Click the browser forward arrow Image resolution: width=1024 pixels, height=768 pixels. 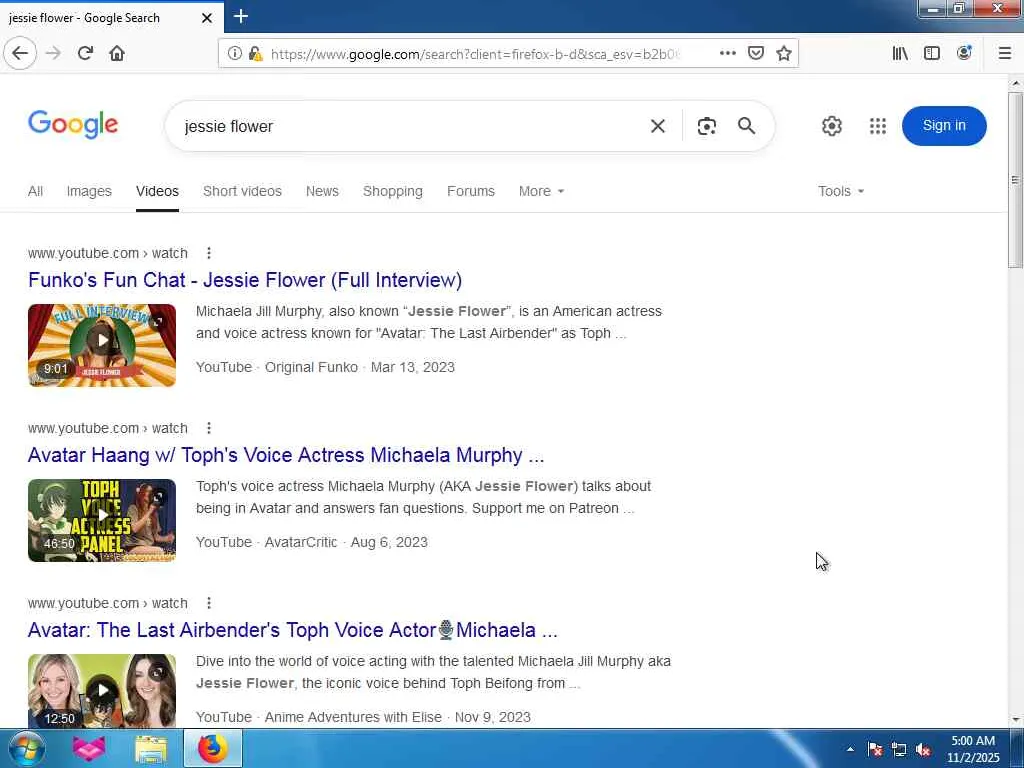[54, 53]
